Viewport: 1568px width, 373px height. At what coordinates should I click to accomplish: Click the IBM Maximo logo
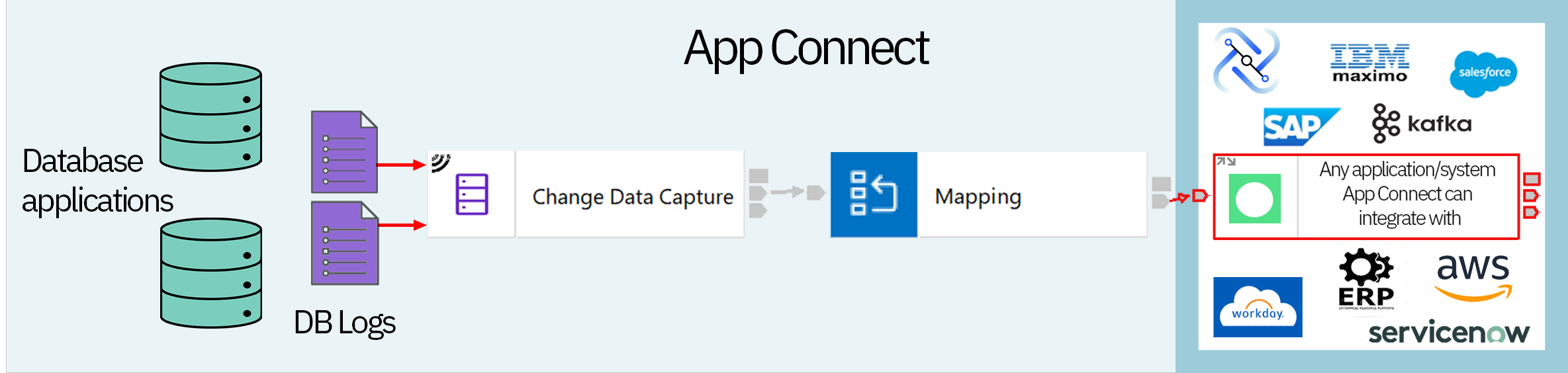[x=1369, y=63]
